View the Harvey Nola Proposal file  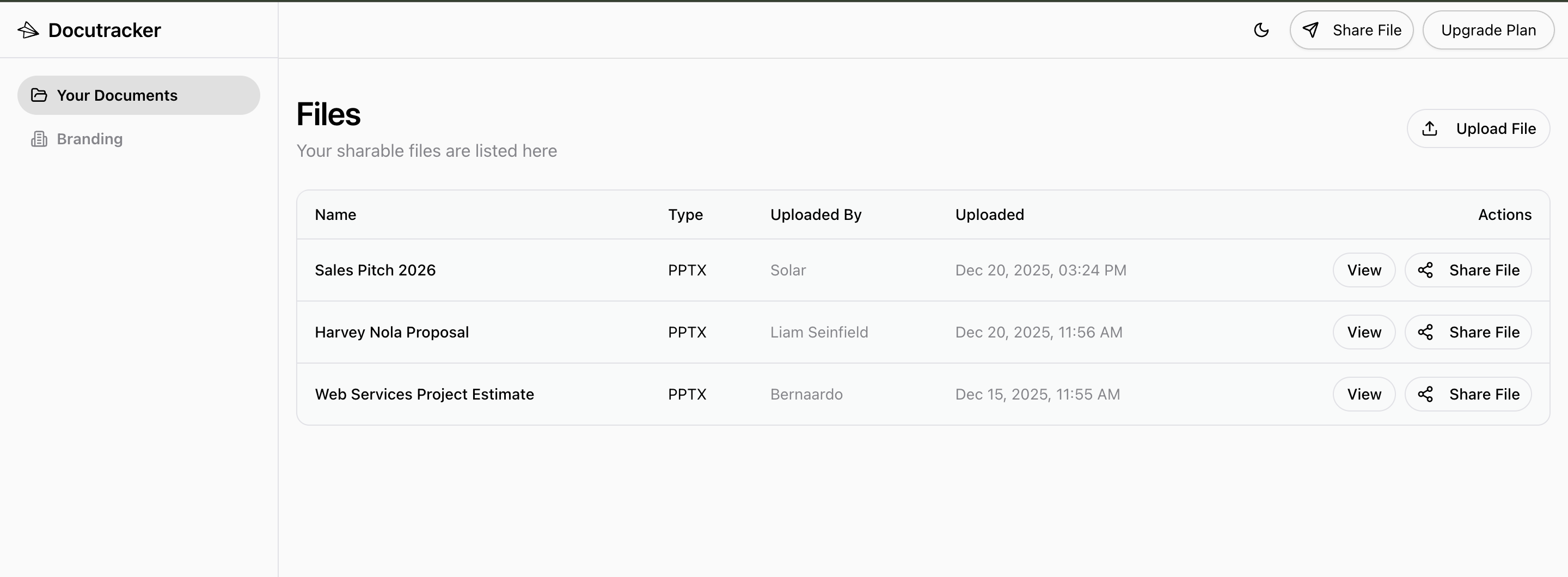(x=1364, y=333)
